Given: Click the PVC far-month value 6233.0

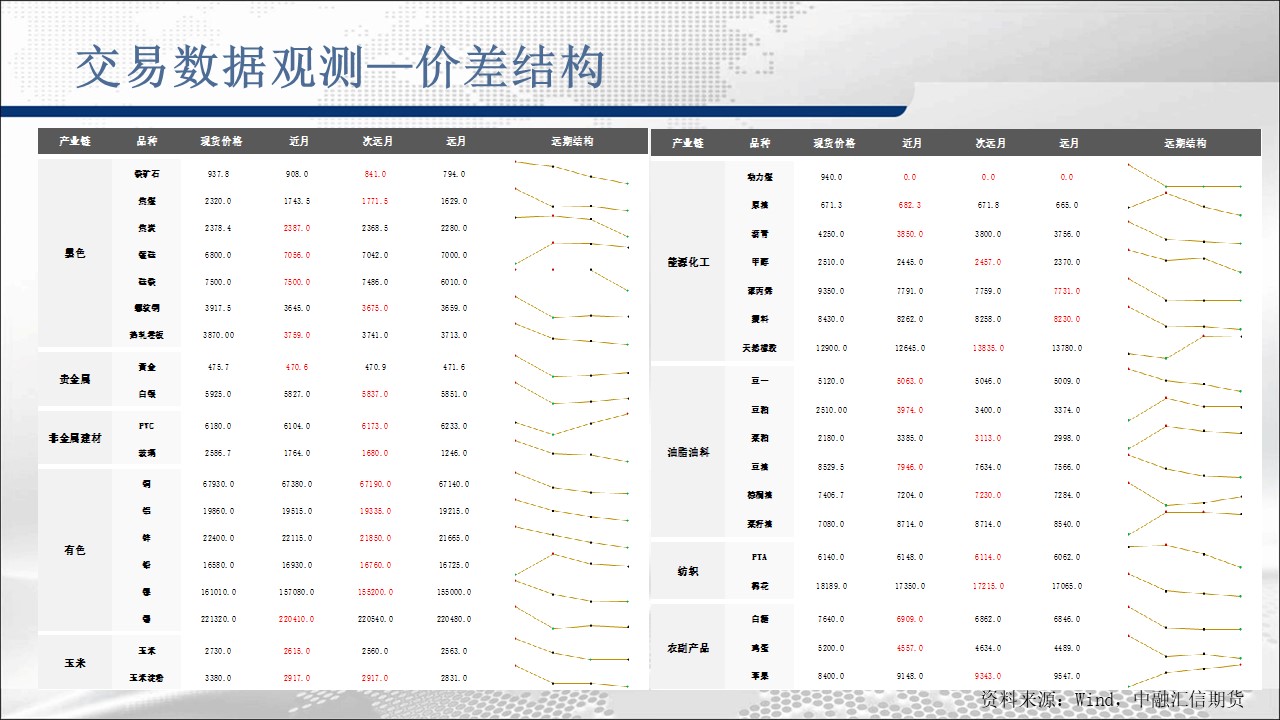Looking at the screenshot, I should click(x=453, y=426).
